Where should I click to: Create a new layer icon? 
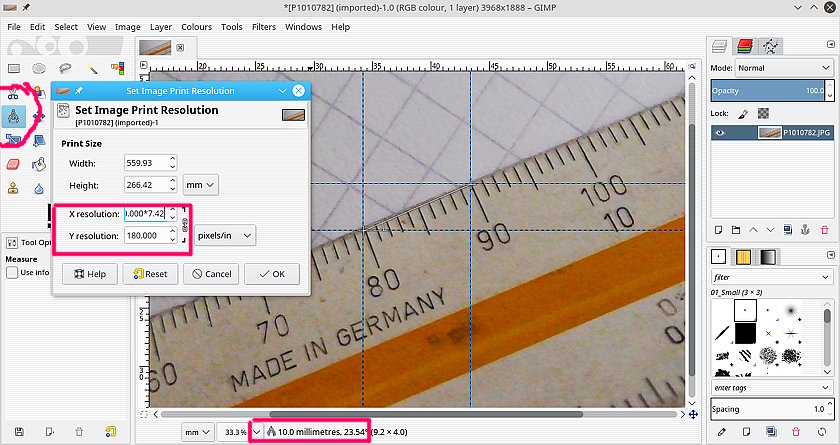click(718, 230)
